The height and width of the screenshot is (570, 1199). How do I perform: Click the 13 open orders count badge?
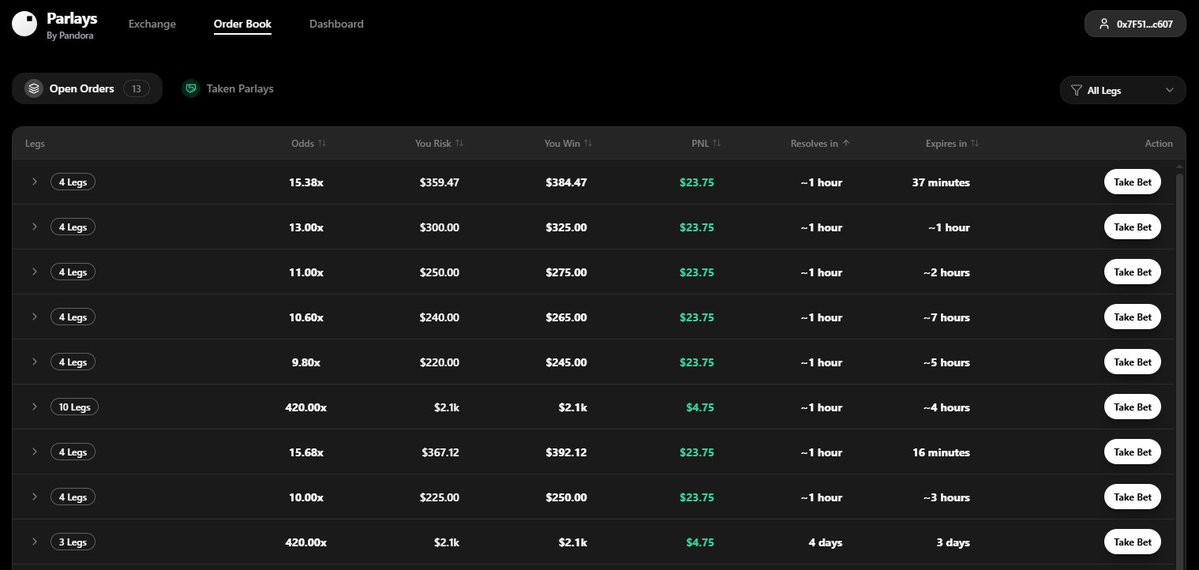pos(136,89)
